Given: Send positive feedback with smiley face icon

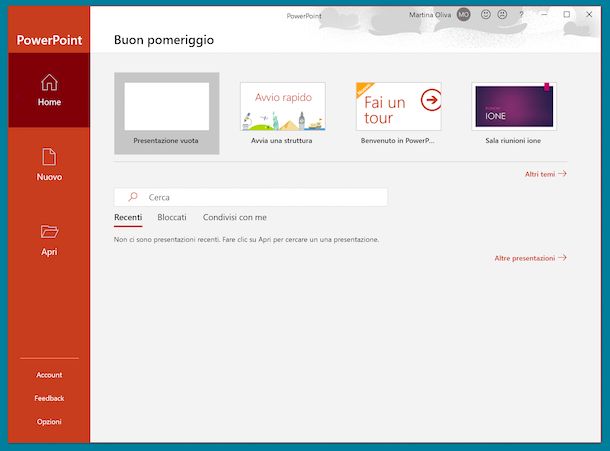Looking at the screenshot, I should click(x=486, y=15).
